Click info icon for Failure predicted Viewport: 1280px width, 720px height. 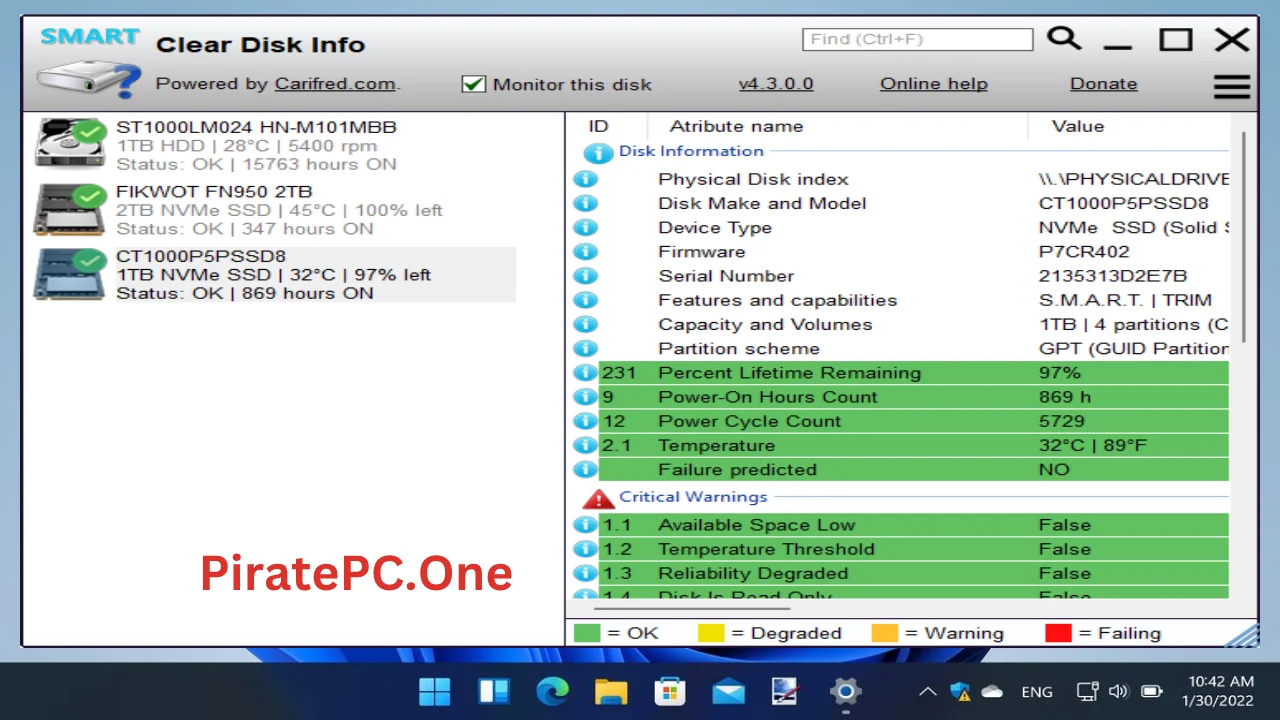point(585,469)
